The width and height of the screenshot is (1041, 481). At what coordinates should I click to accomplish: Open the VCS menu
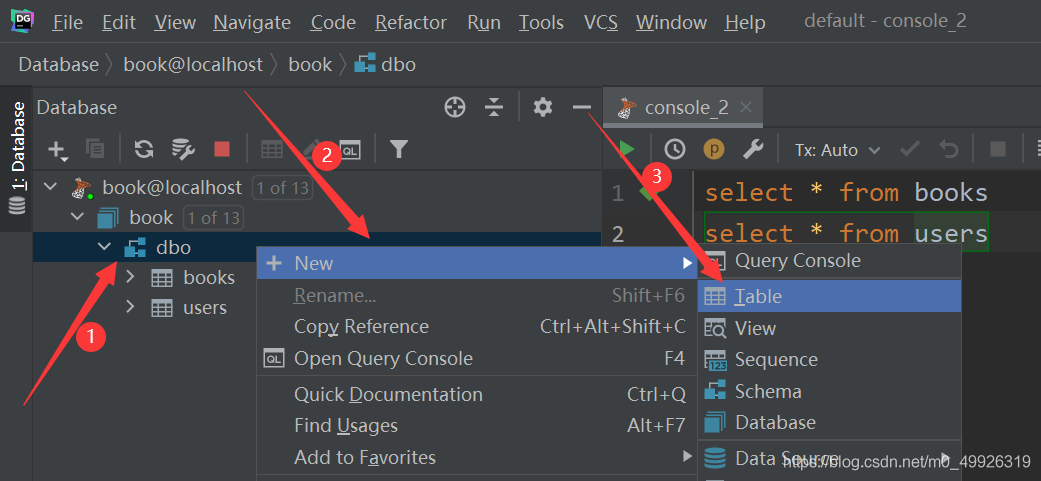point(601,23)
